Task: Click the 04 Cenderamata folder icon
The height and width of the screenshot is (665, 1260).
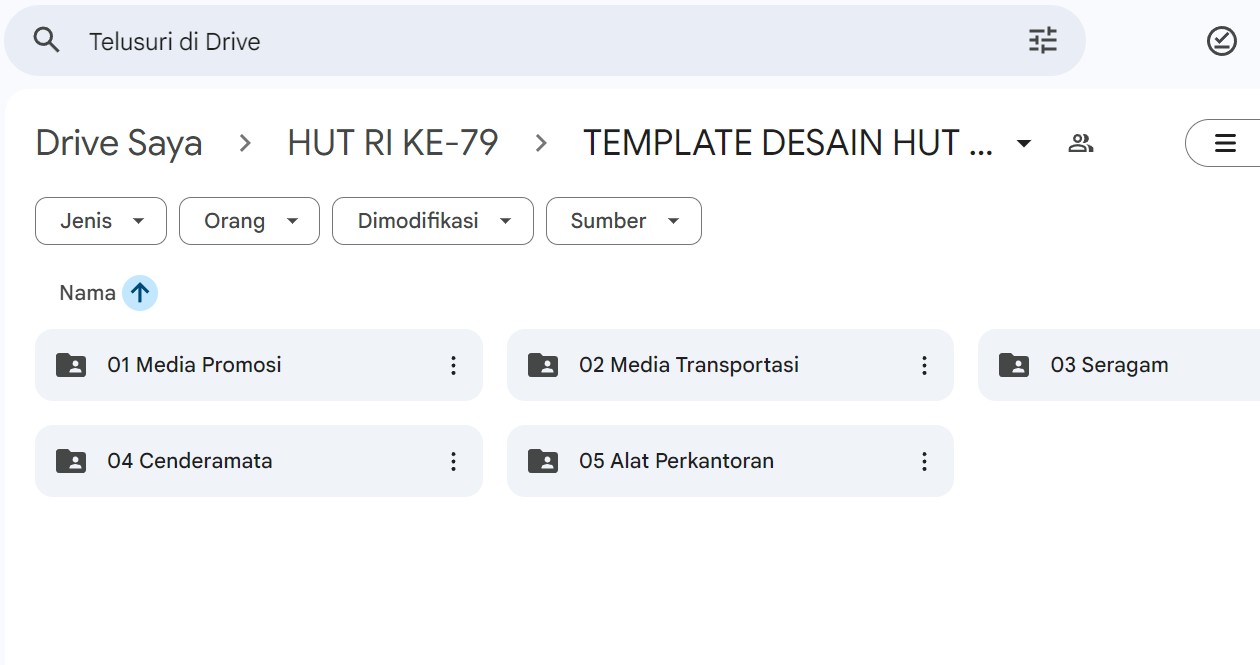Action: pos(70,461)
